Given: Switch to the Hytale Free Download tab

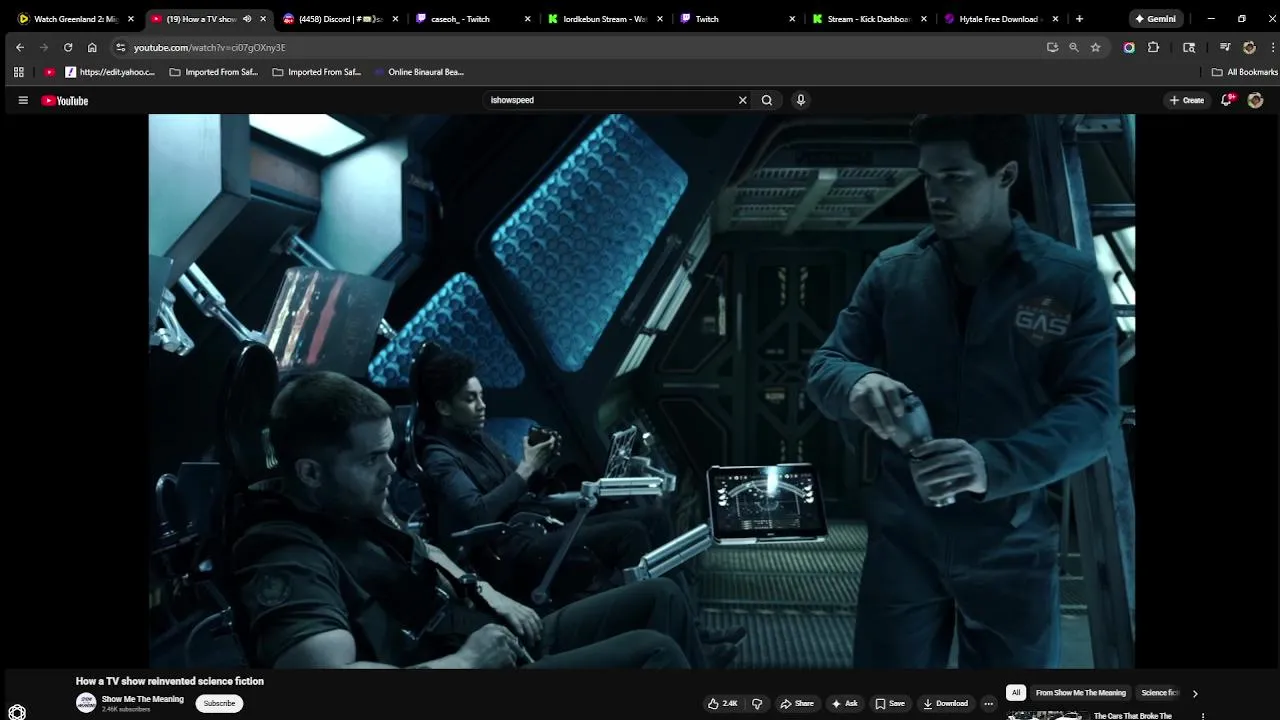Looking at the screenshot, I should [x=999, y=19].
